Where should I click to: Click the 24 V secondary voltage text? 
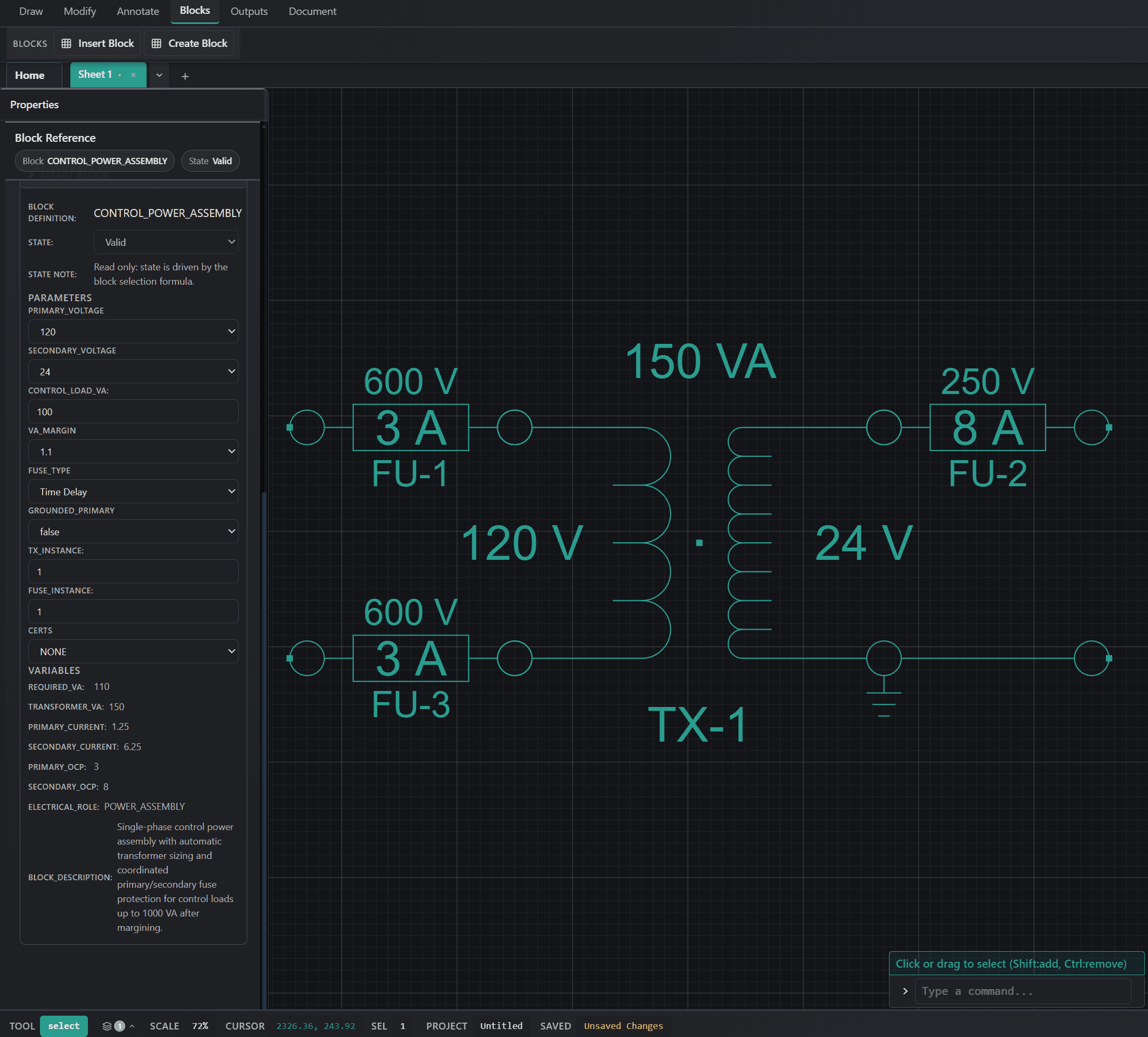click(864, 543)
